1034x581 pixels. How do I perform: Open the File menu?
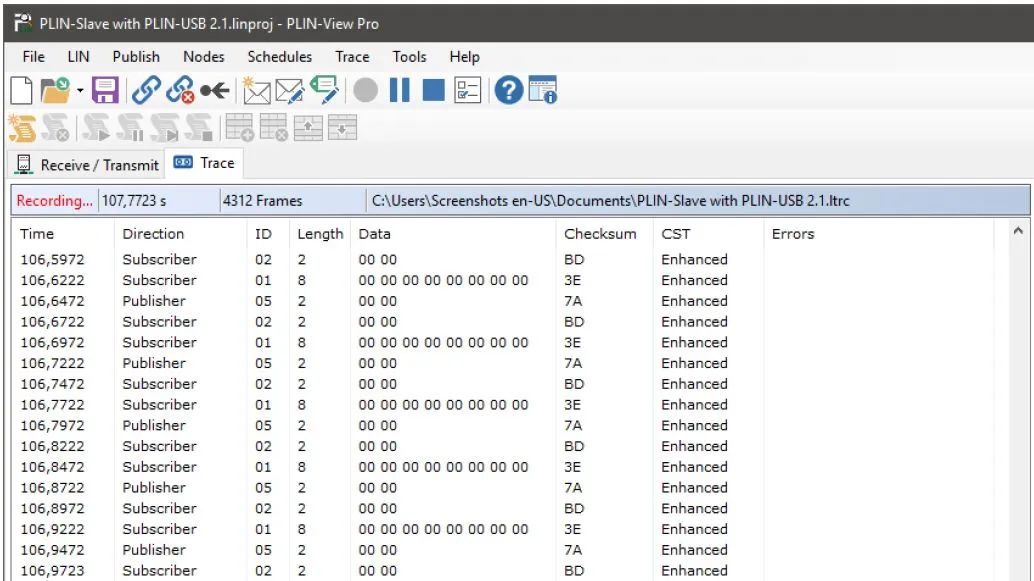pos(34,57)
